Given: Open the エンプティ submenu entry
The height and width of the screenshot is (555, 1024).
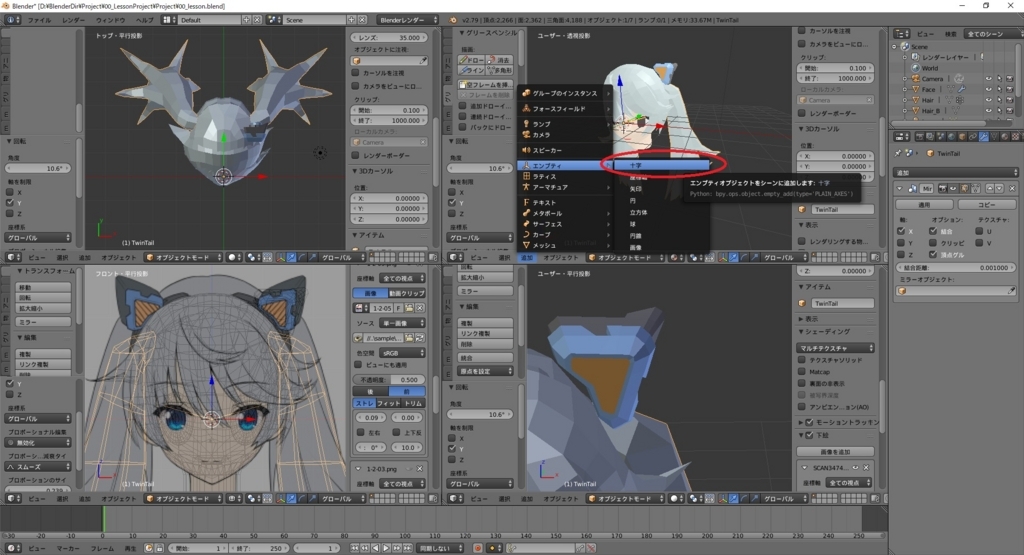Looking at the screenshot, I should tap(565, 166).
